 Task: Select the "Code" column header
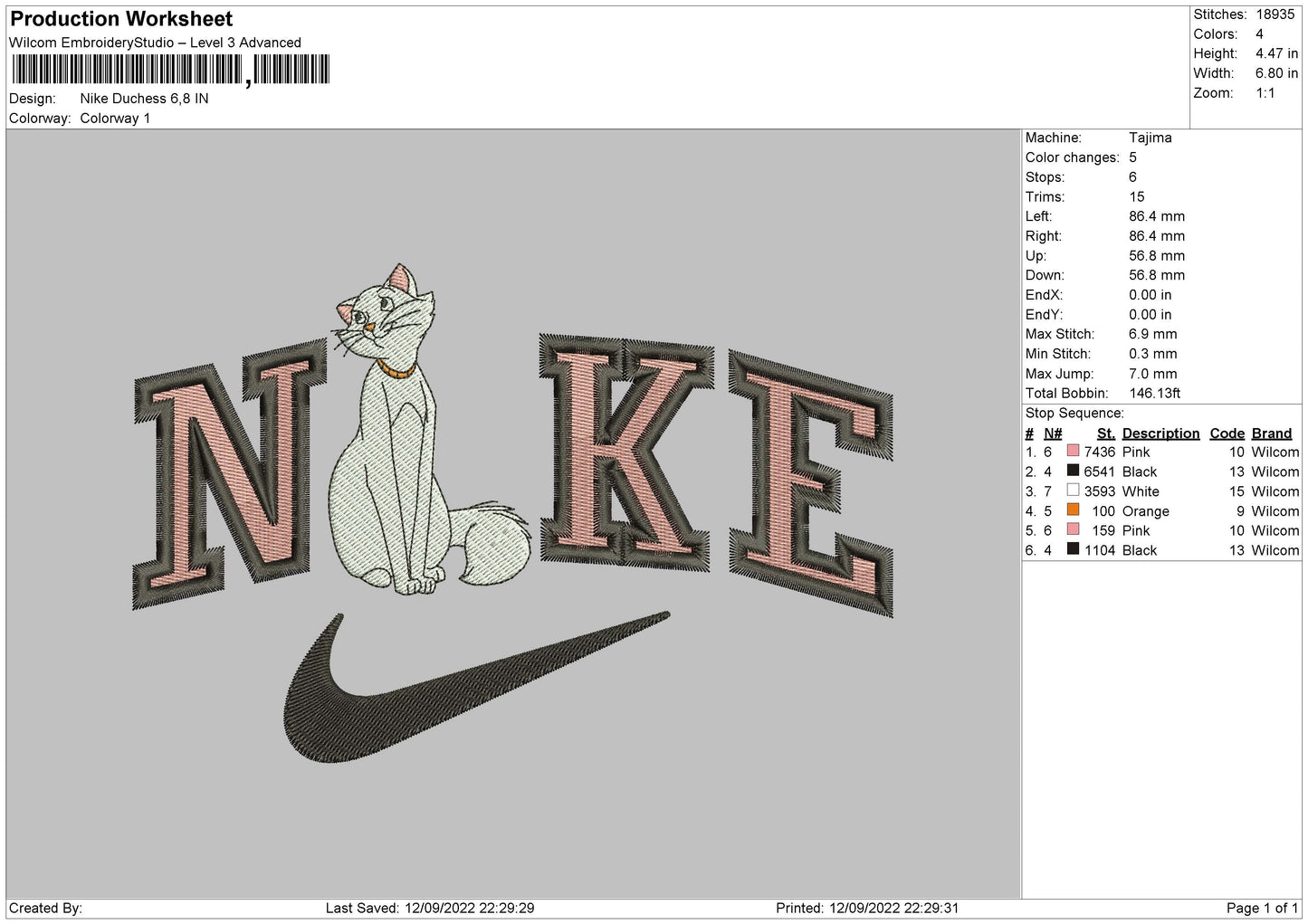[x=1227, y=433]
